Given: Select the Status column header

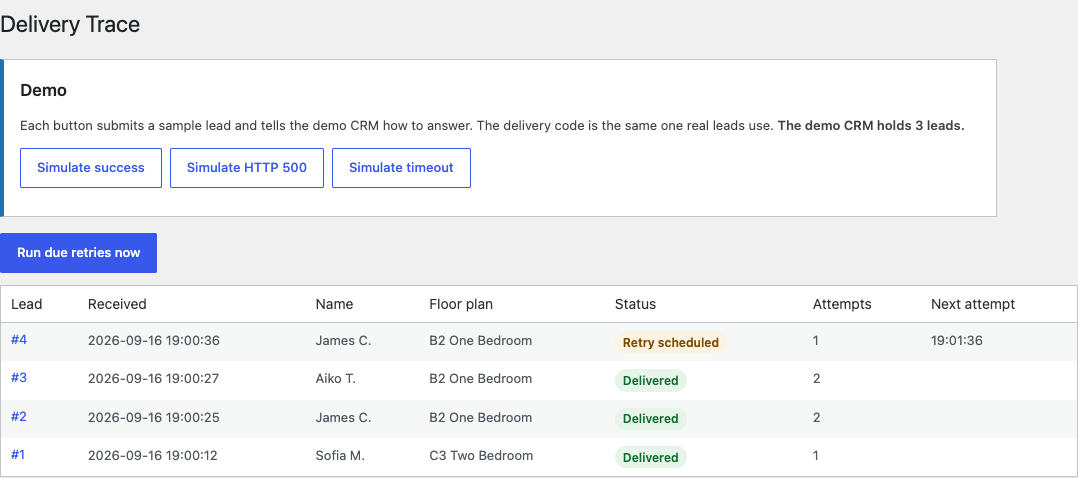Looking at the screenshot, I should coord(635,304).
